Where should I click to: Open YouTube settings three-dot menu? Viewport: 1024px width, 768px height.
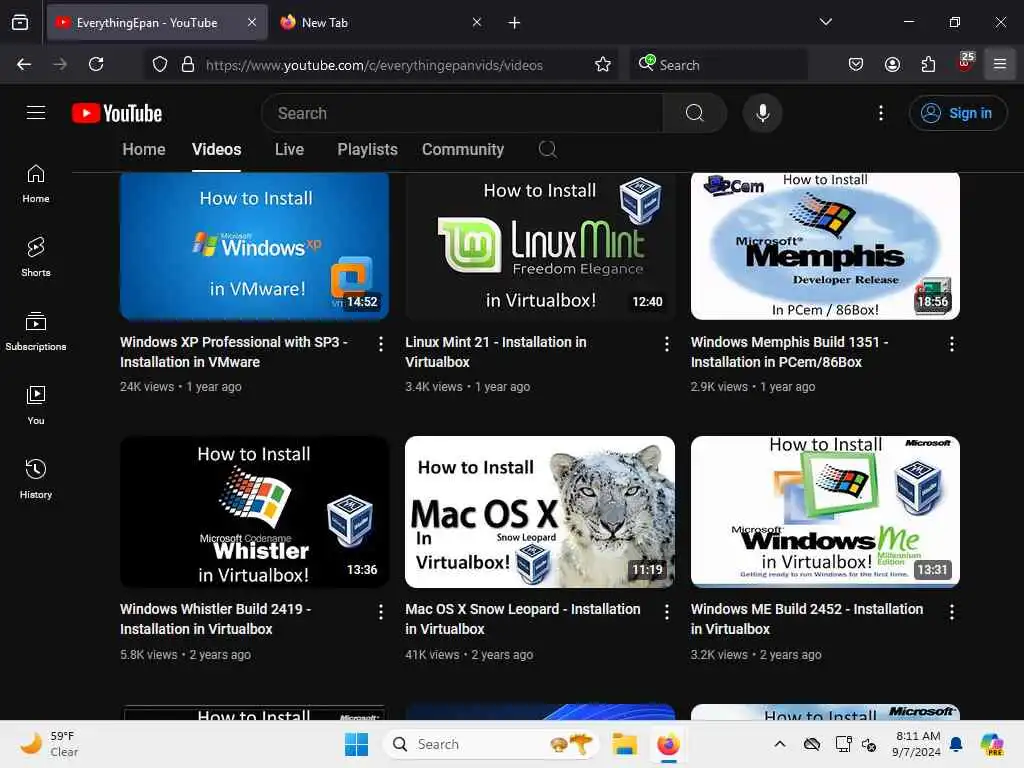click(881, 113)
